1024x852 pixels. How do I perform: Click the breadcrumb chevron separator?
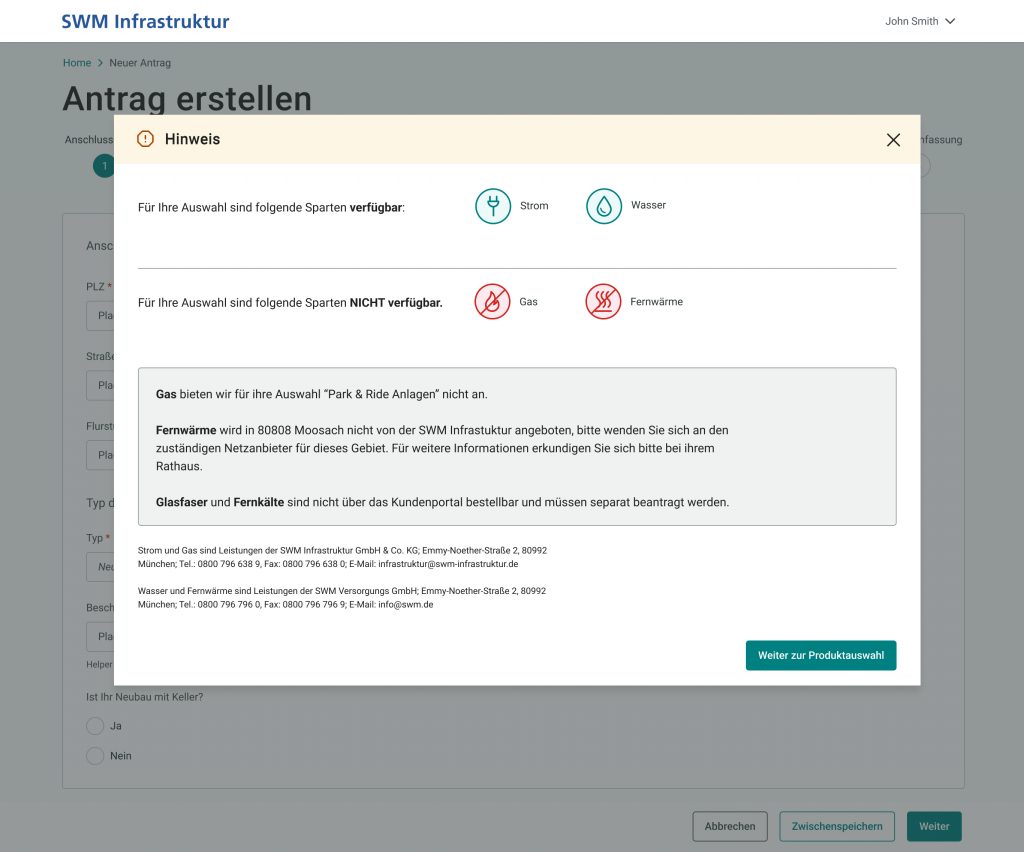(100, 63)
